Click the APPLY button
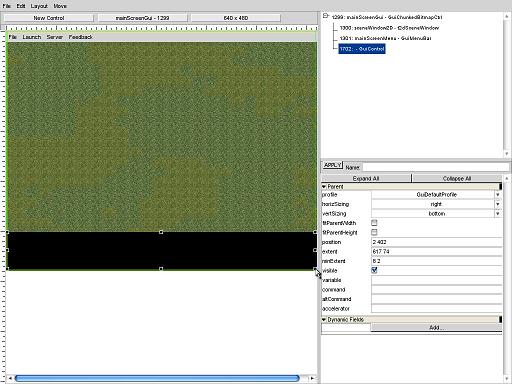The image size is (512, 384). point(332,165)
